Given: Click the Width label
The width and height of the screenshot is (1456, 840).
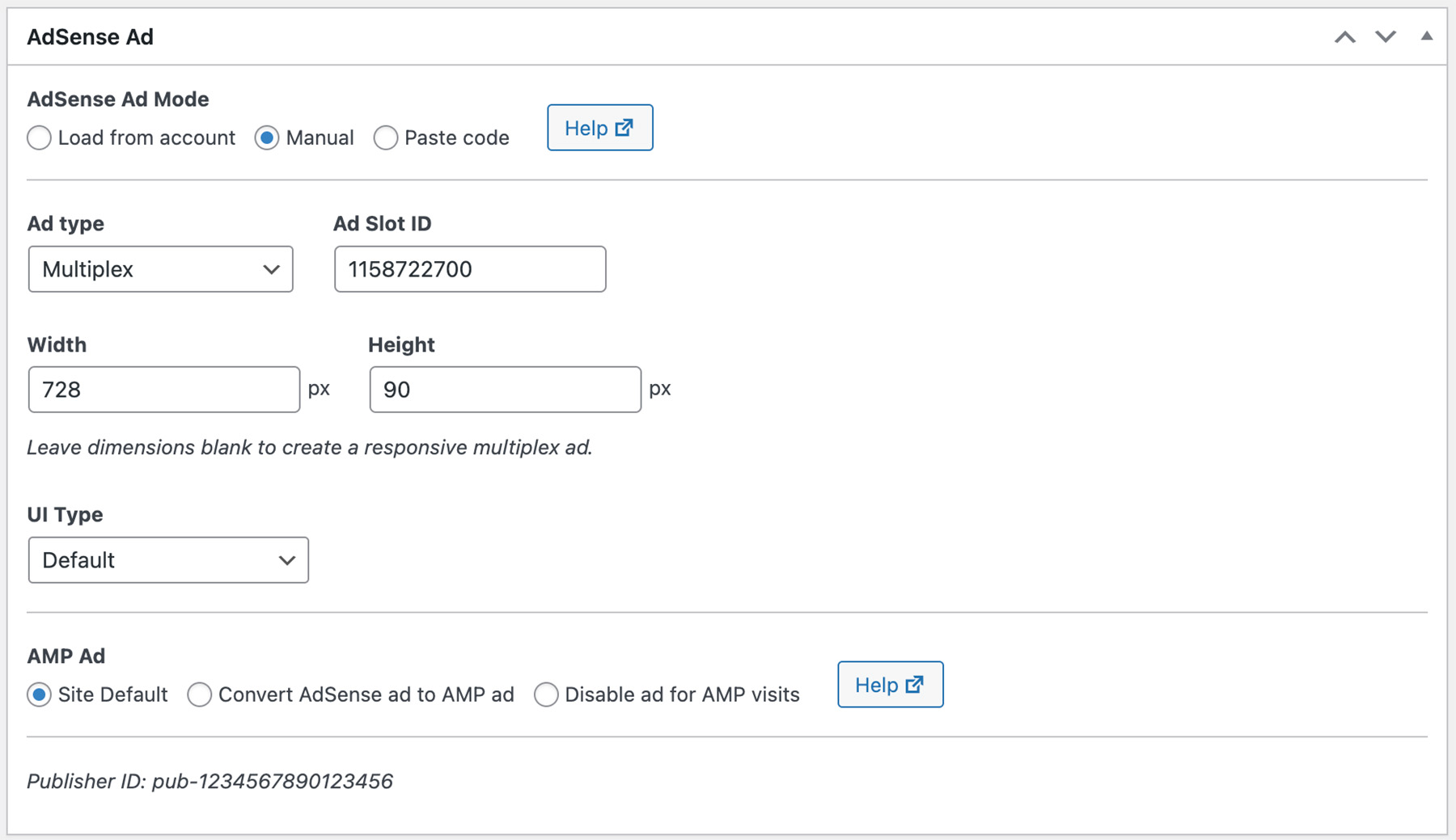Looking at the screenshot, I should 57,345.
